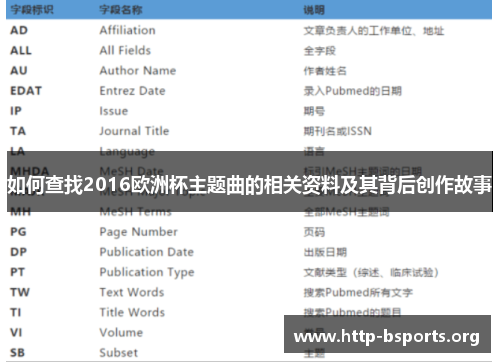Click the 文章负责人的工作单位、地址 description
Viewport: 500px width, 362px height.
pos(374,31)
